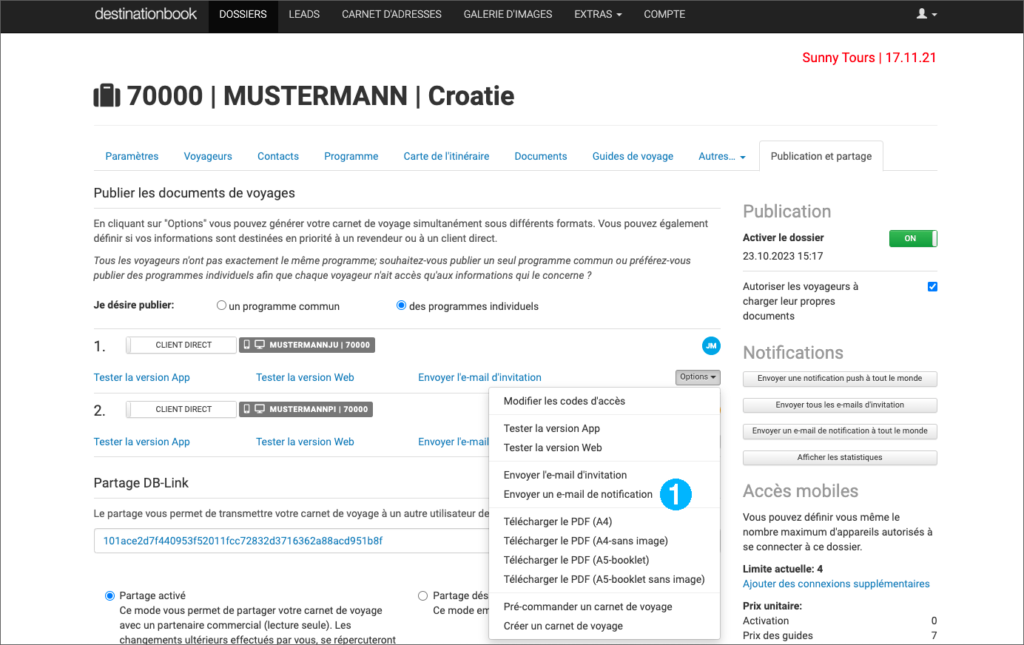Switch to the Carte de l'itinéraire tab
This screenshot has height=645, width=1024.
point(446,157)
